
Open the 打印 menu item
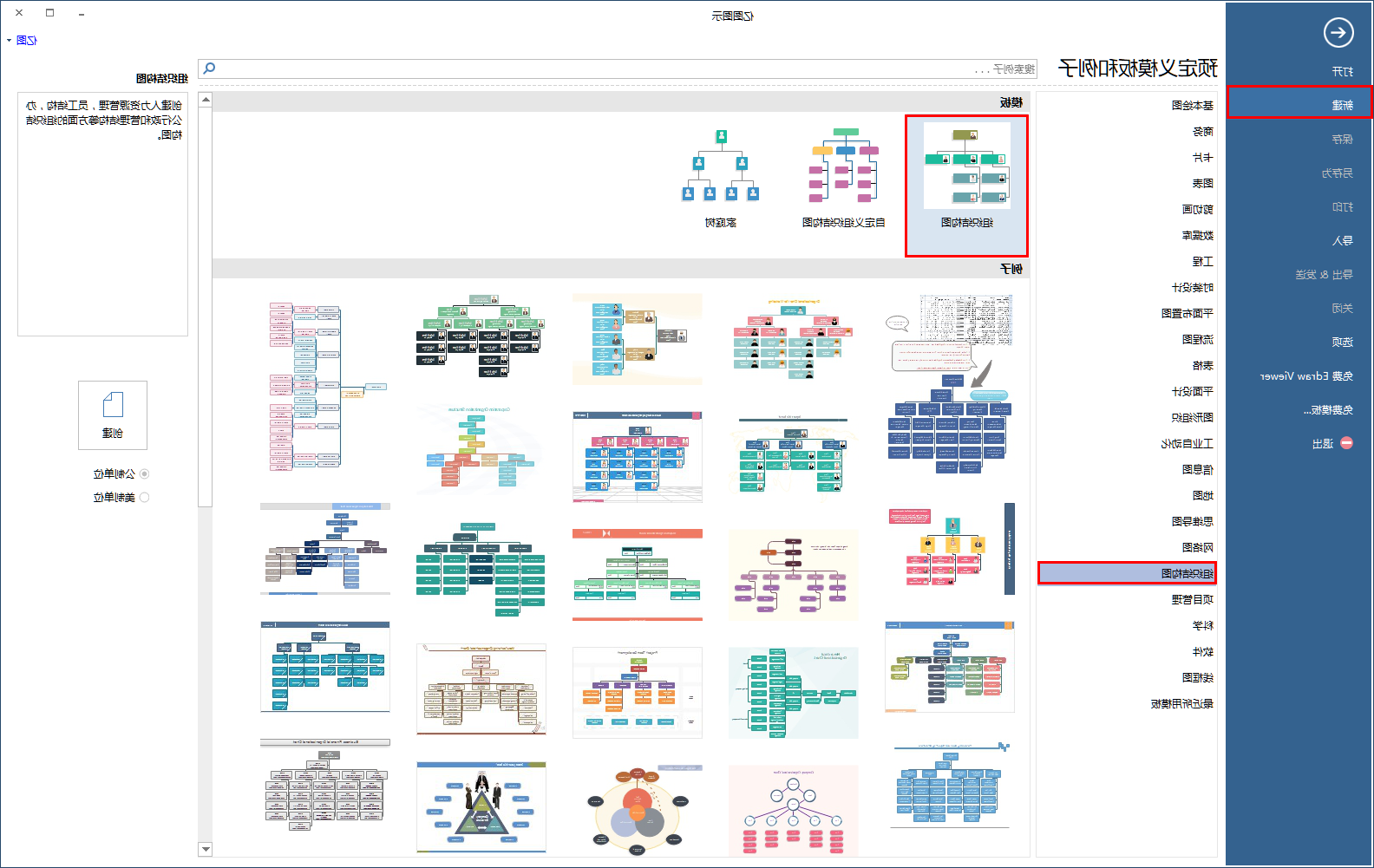pos(1343,206)
